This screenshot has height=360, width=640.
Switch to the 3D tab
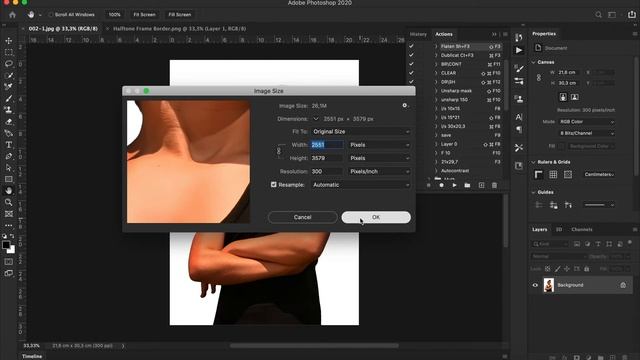click(559, 229)
